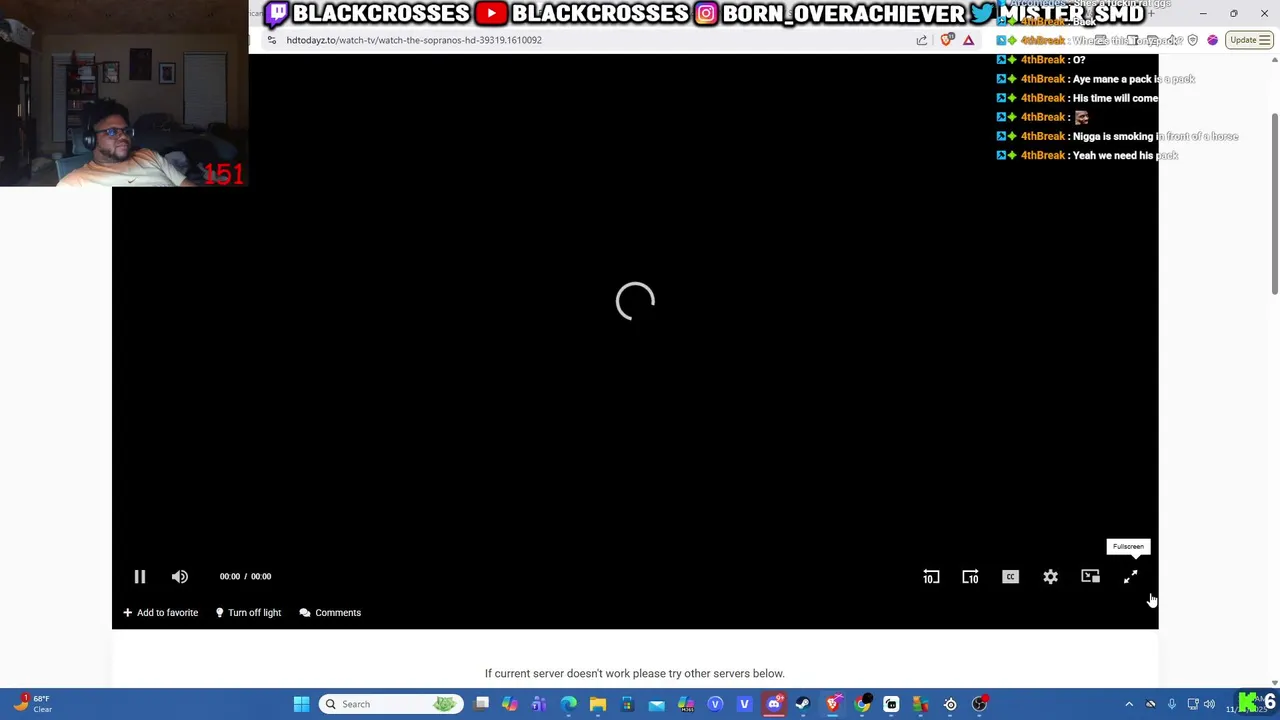1280x720 pixels.
Task: Open Discord from taskbar
Action: pyautogui.click(x=773, y=704)
